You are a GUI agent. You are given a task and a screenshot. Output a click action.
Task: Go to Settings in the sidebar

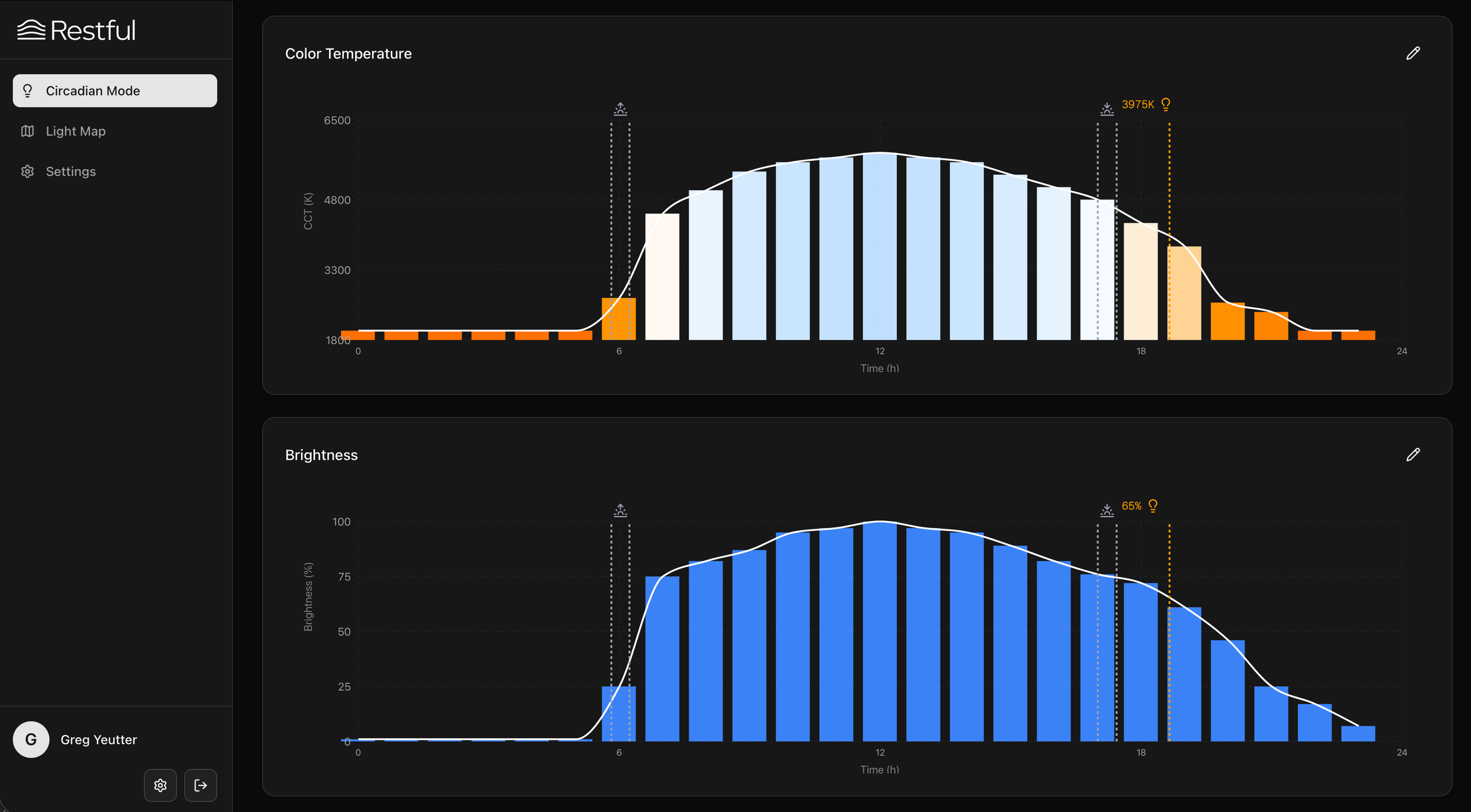coord(70,171)
